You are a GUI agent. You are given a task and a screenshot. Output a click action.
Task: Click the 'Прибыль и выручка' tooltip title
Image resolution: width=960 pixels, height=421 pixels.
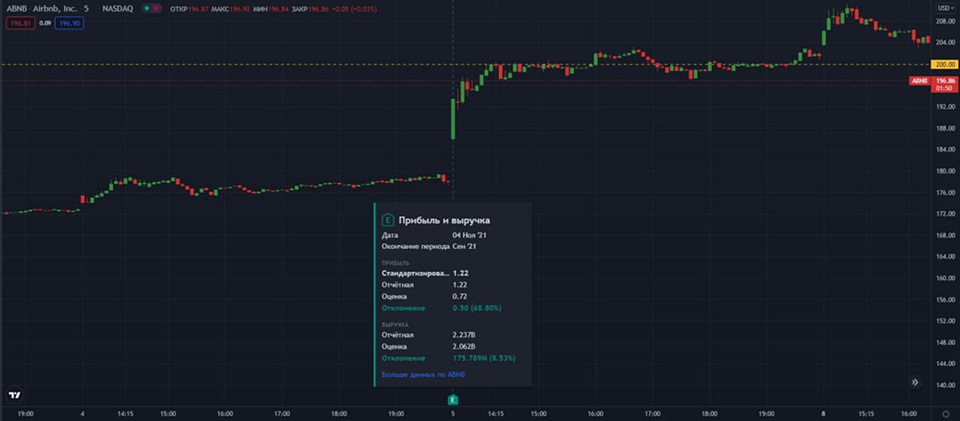[x=444, y=219]
